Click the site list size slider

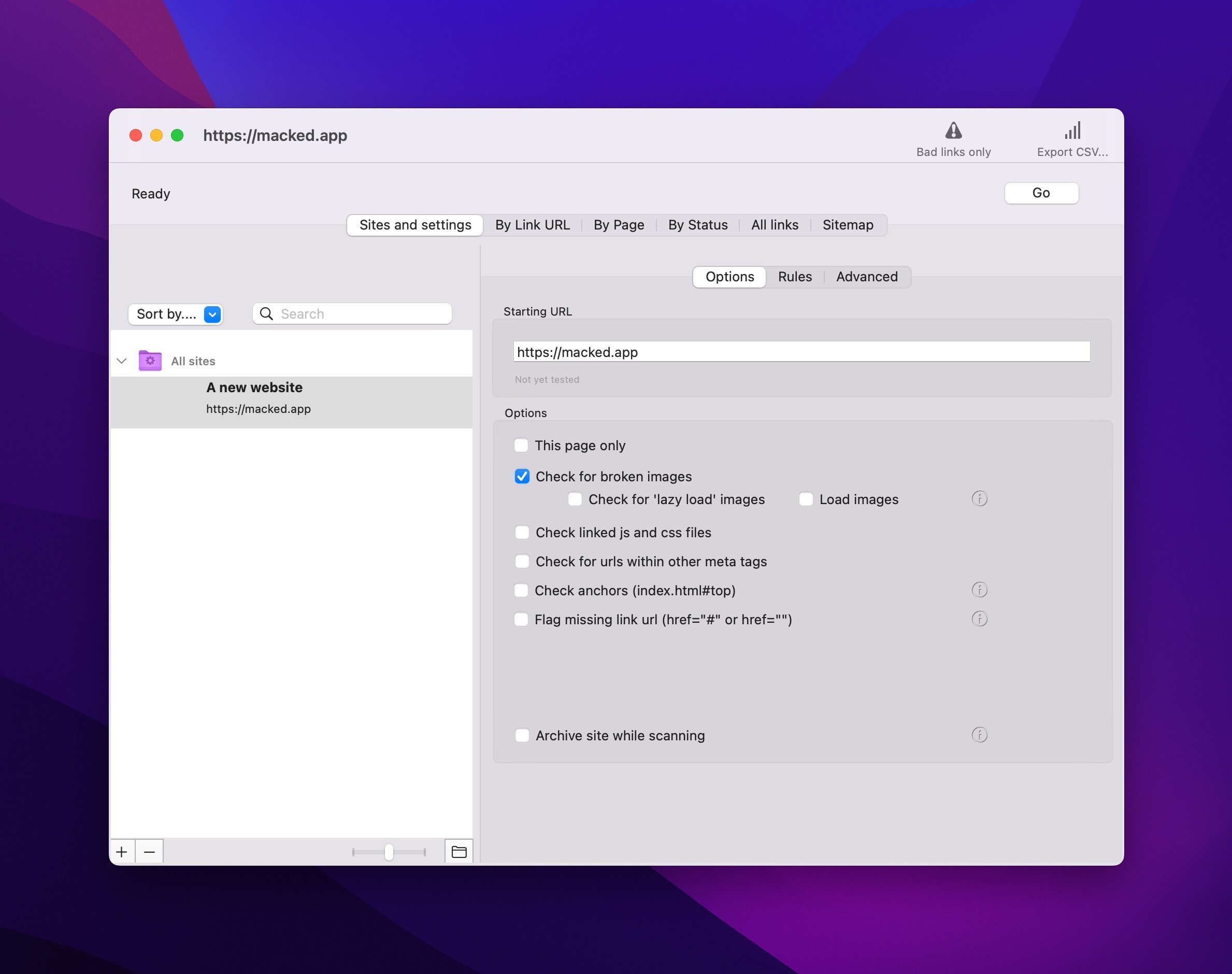pos(389,851)
